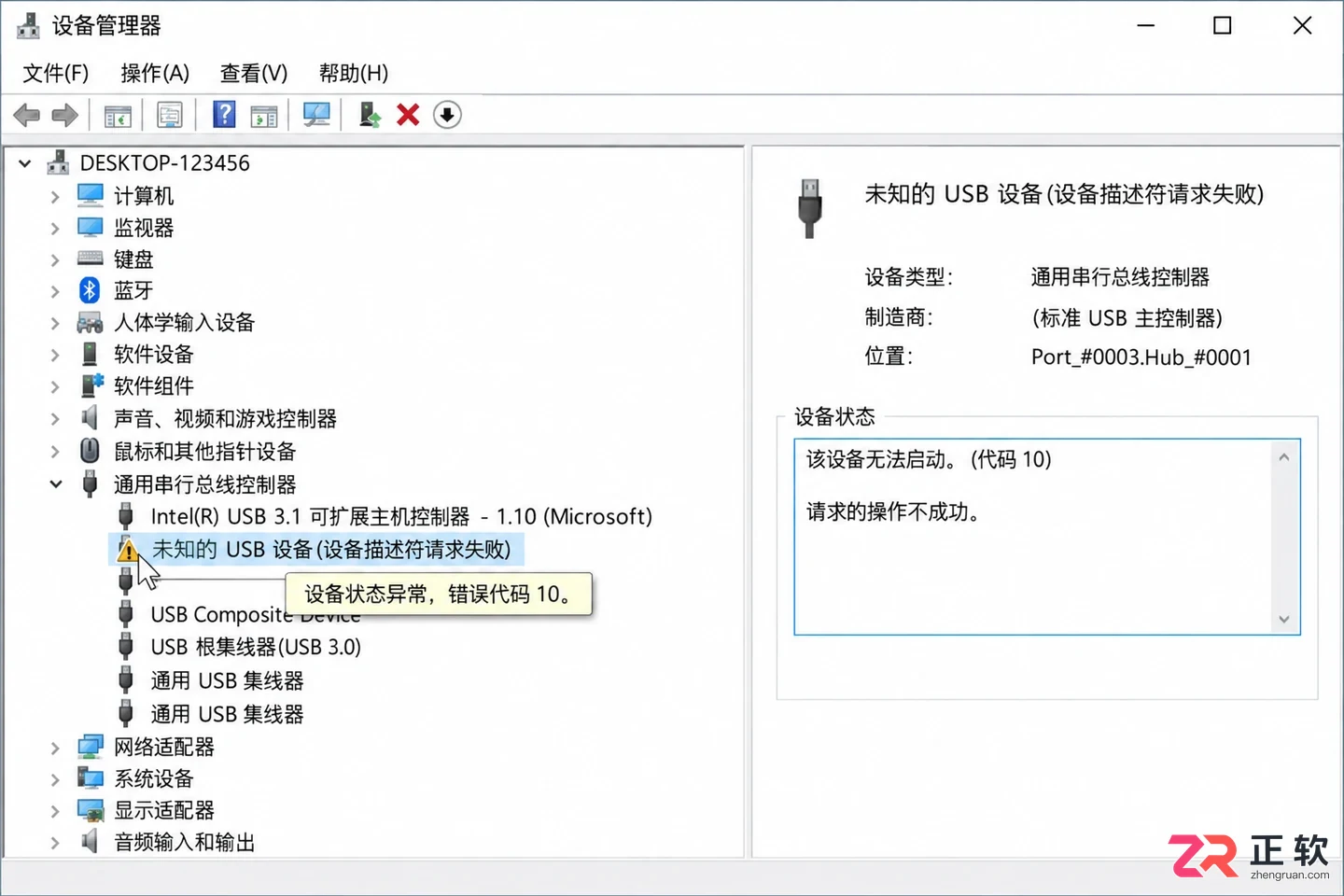The image size is (1344, 896).
Task: Click the mouse icon beside 鼠标和其他指针设备
Action: click(90, 451)
